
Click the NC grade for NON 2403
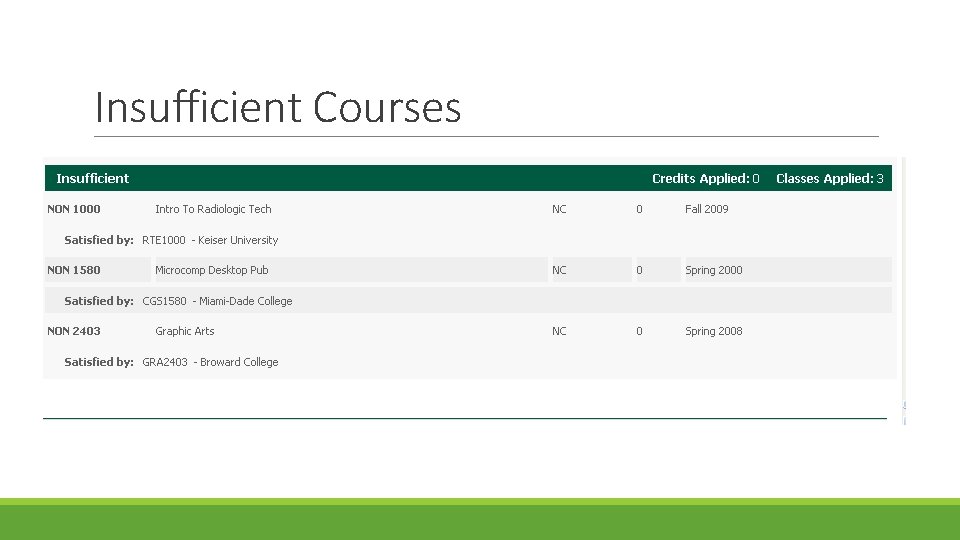(559, 331)
